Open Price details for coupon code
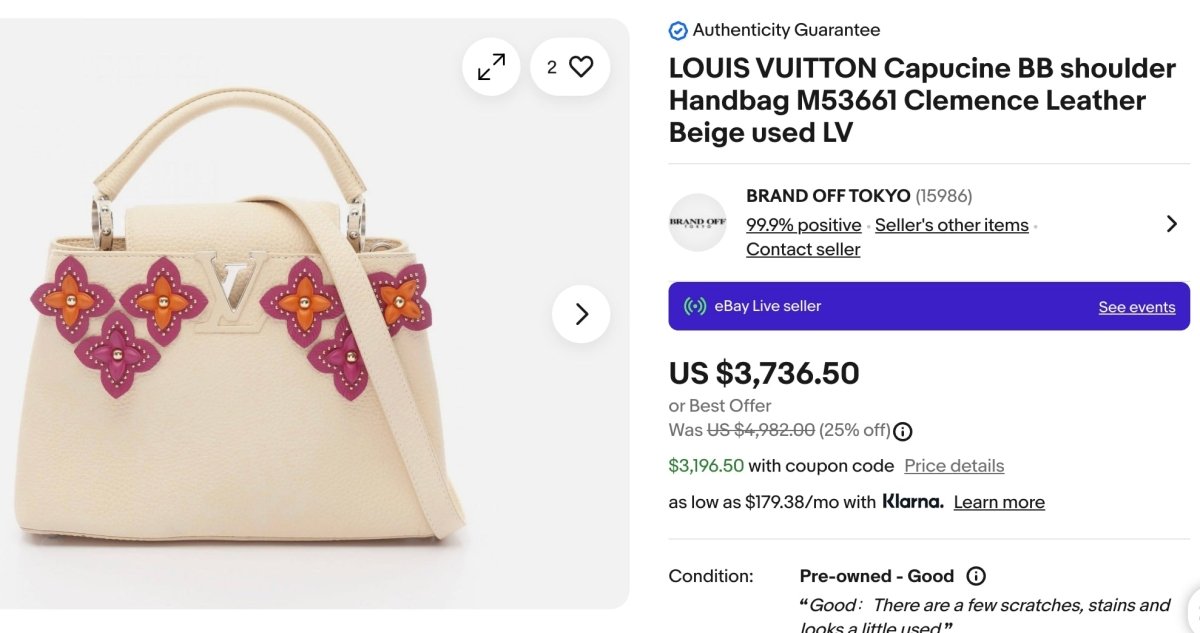 pyautogui.click(x=954, y=466)
